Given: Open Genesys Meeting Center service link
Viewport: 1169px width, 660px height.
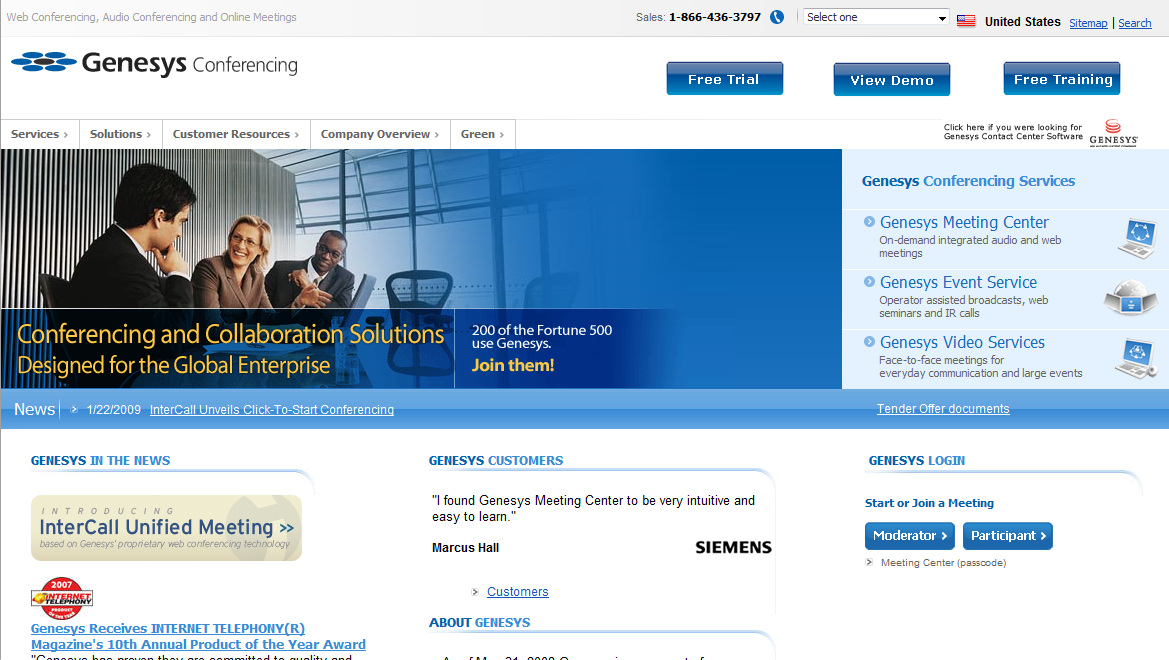Looking at the screenshot, I should [964, 222].
